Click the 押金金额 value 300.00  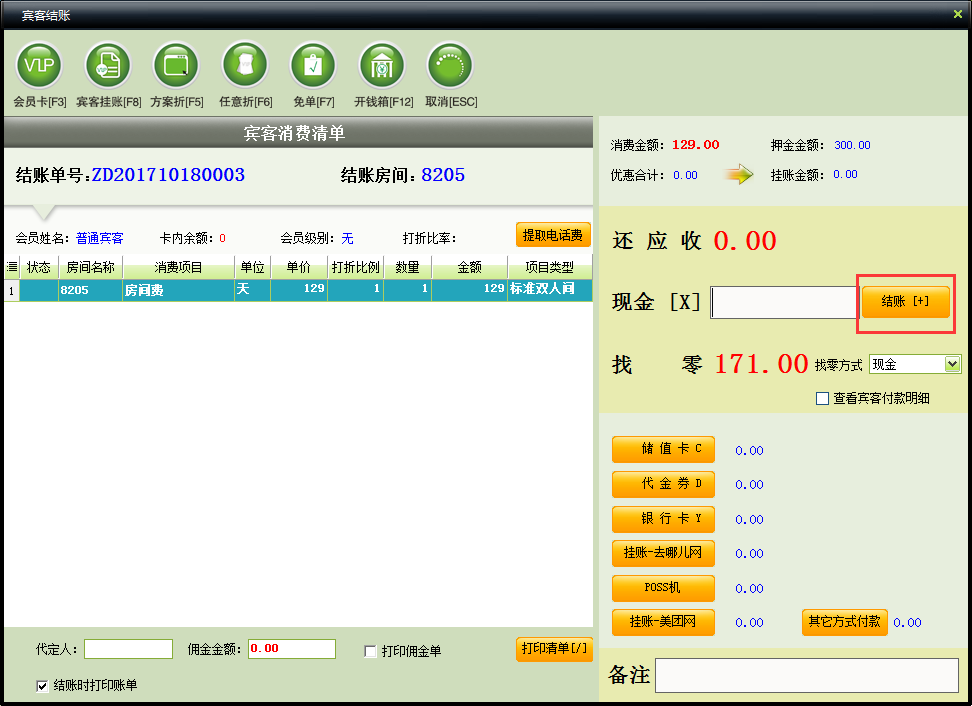852,145
